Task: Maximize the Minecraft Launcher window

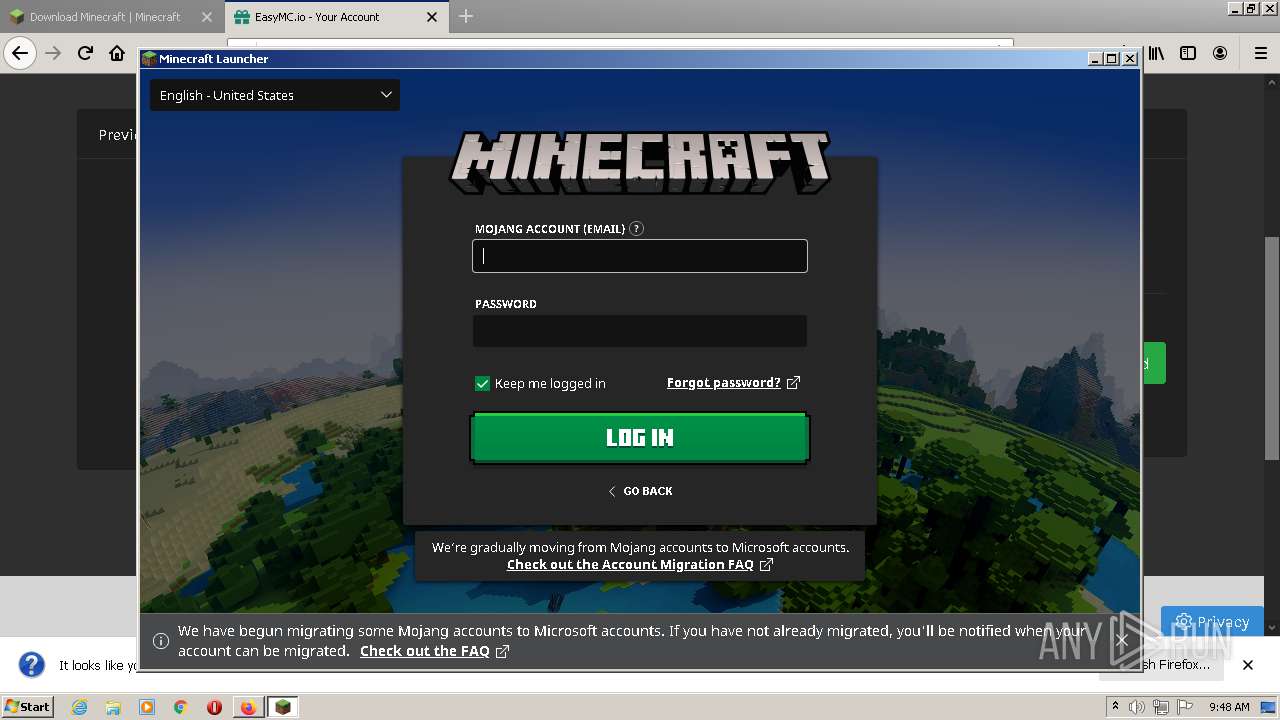Action: (1112, 59)
